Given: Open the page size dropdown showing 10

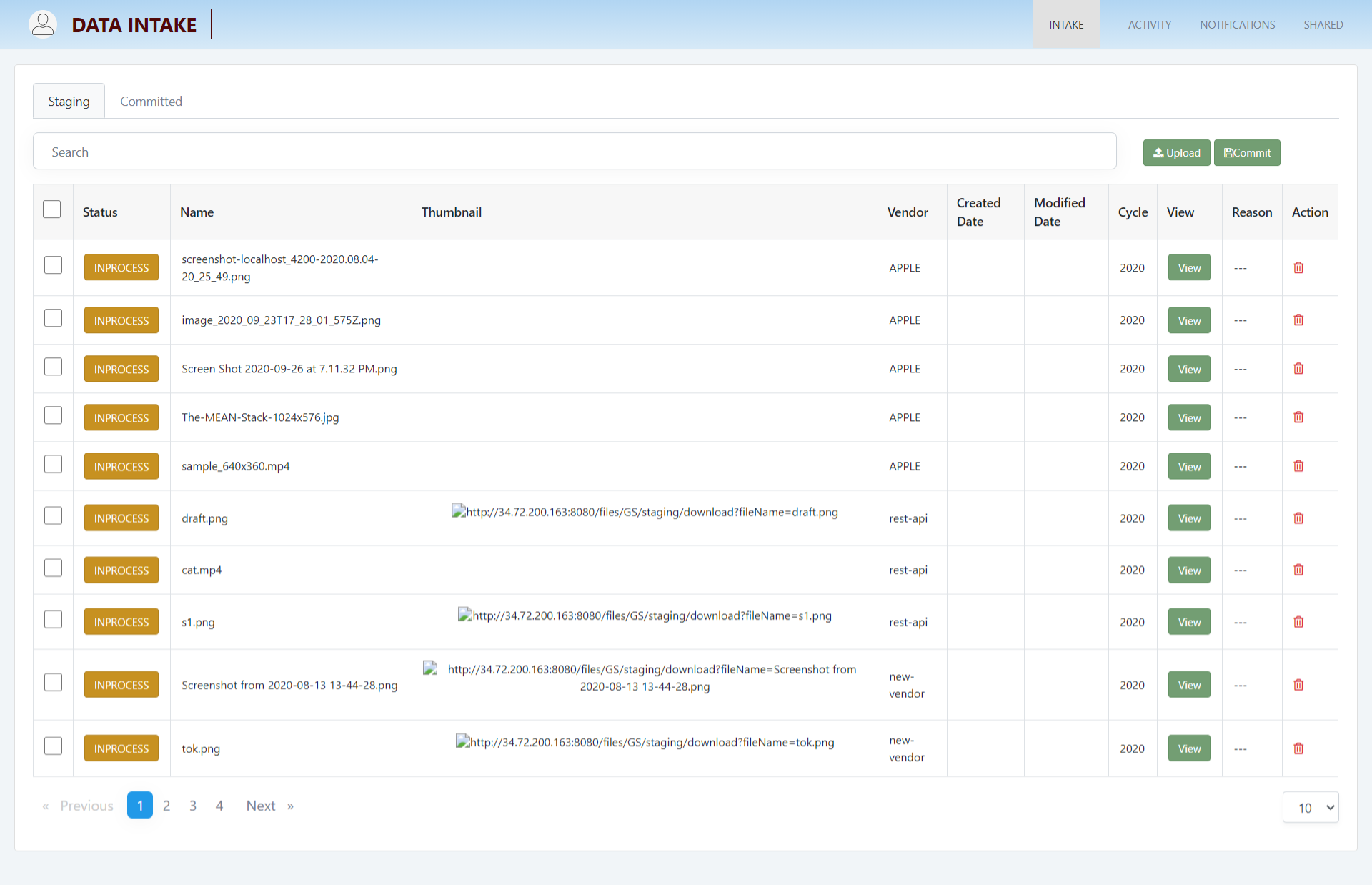Looking at the screenshot, I should [1310, 807].
